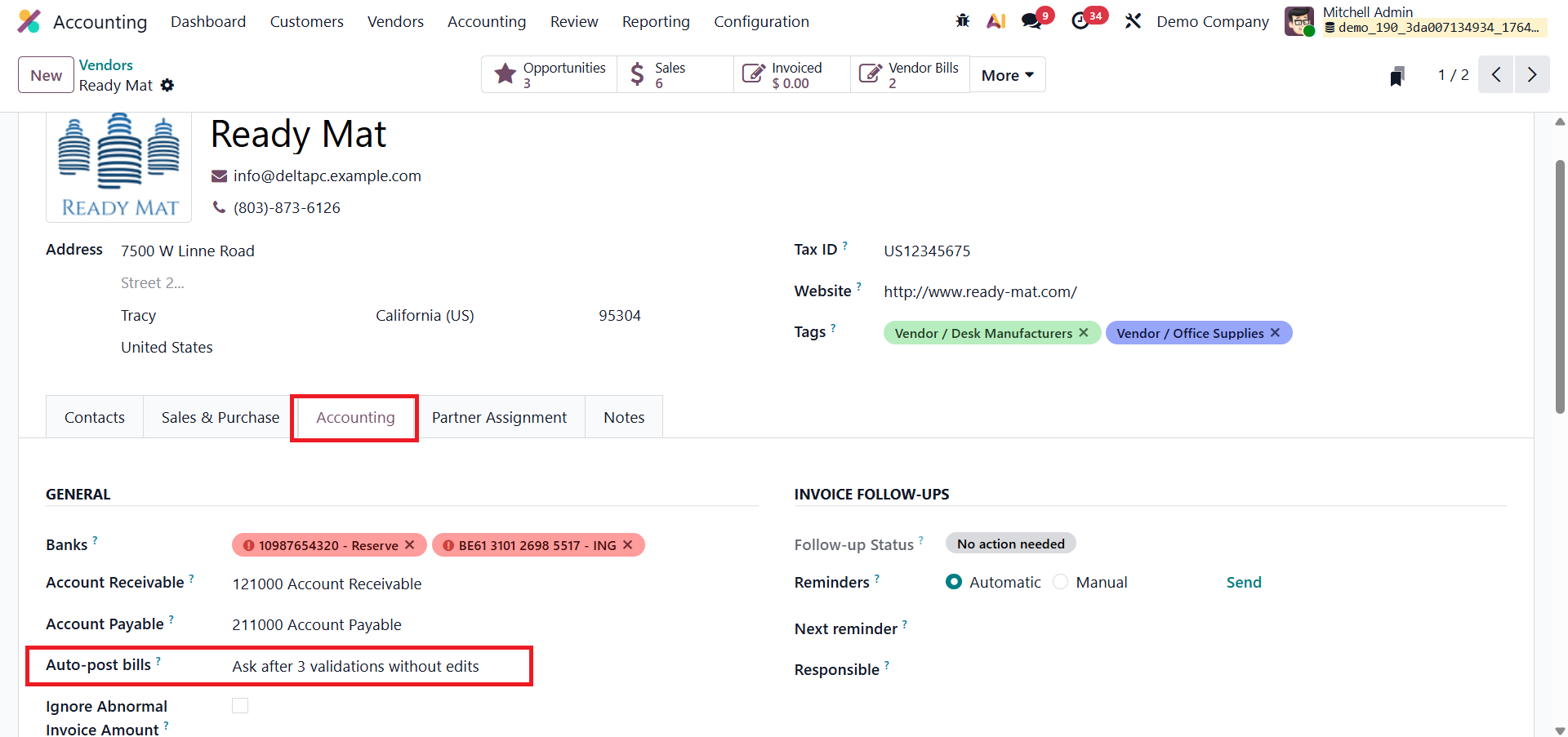Click the New record button

47,75
